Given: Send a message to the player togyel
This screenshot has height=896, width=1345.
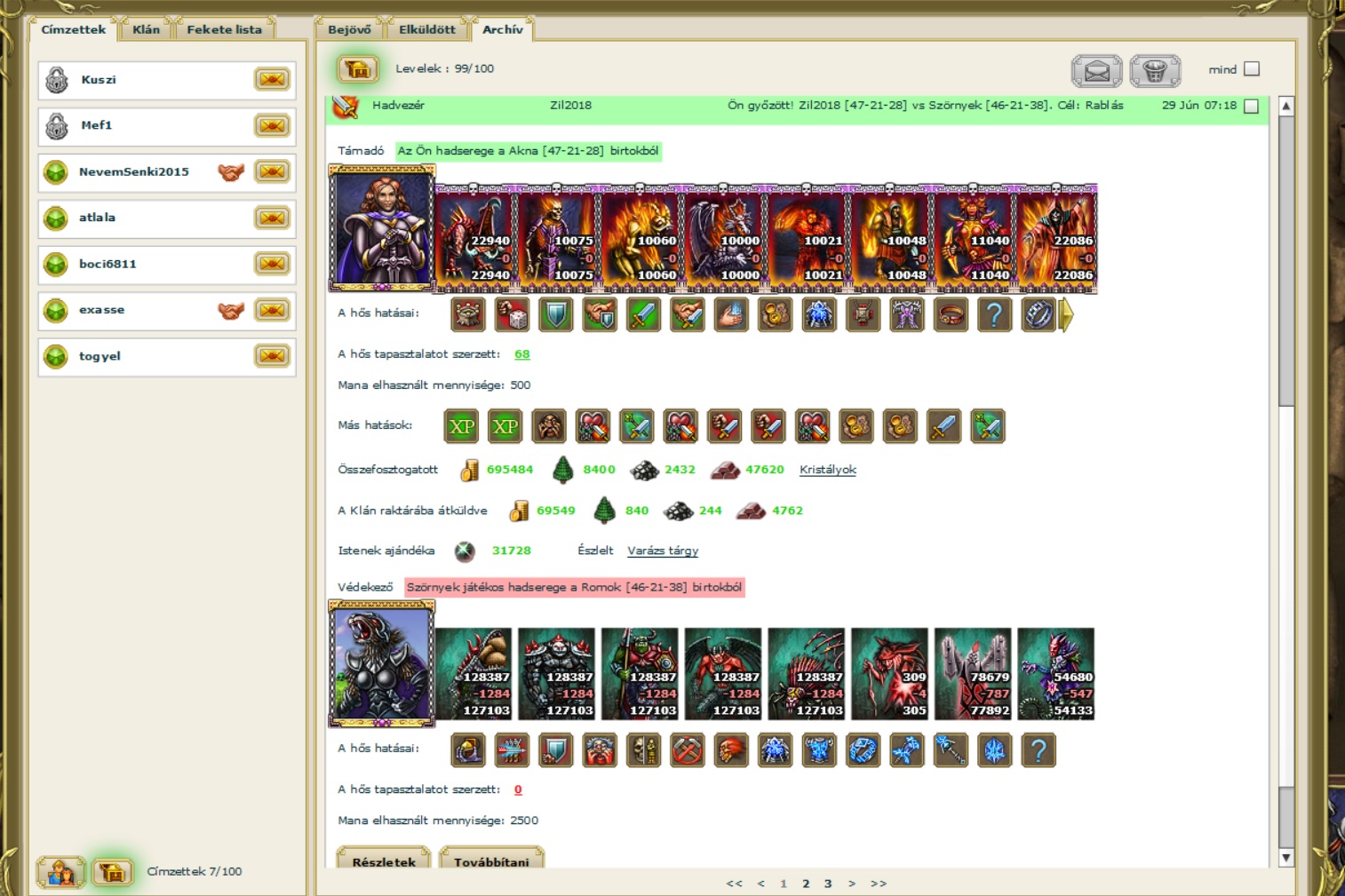Looking at the screenshot, I should point(272,356).
